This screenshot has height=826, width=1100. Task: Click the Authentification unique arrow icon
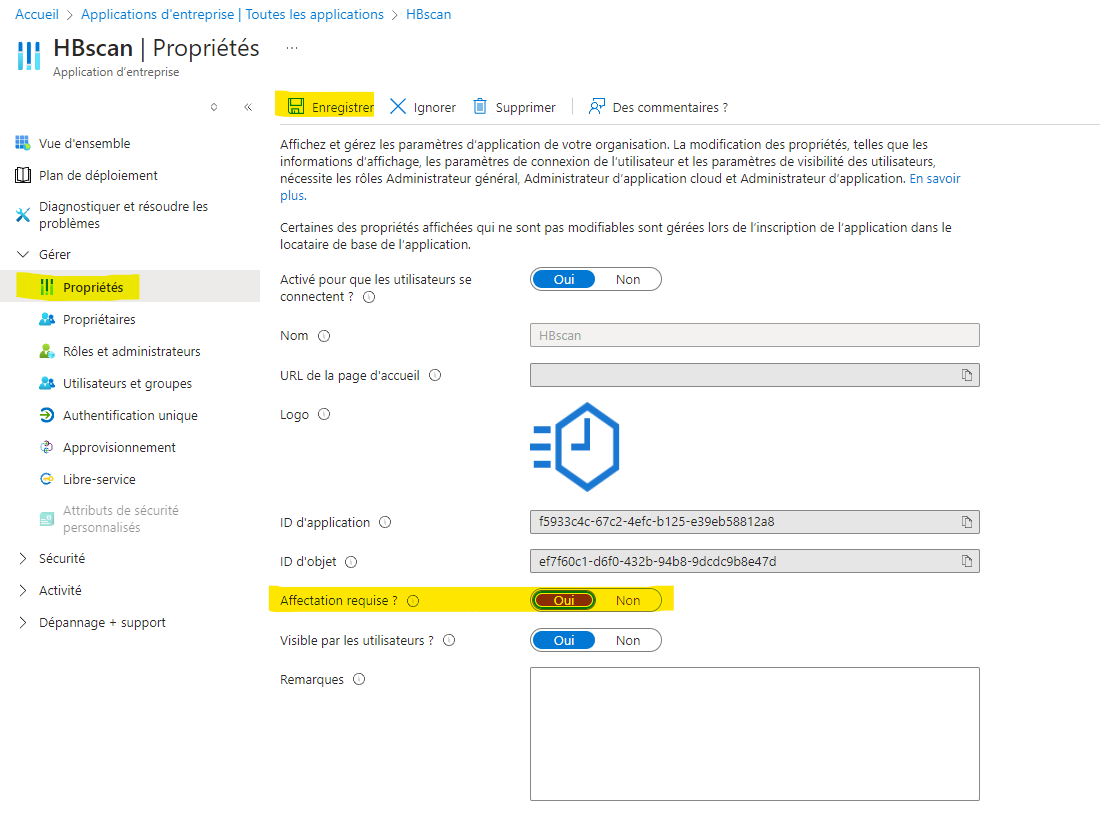pos(46,415)
